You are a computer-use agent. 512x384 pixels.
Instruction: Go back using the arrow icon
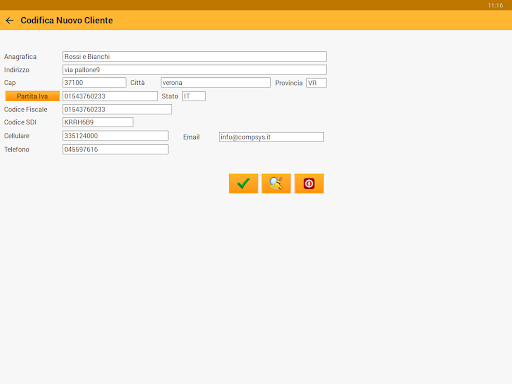tap(10, 21)
